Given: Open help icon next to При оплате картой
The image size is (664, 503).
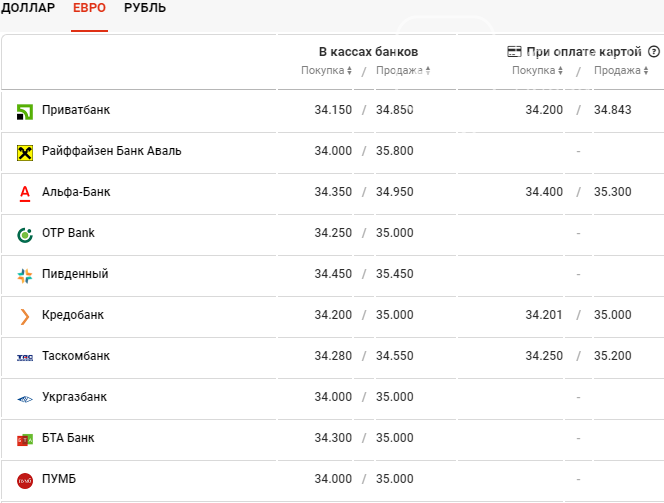Looking at the screenshot, I should [x=654, y=51].
